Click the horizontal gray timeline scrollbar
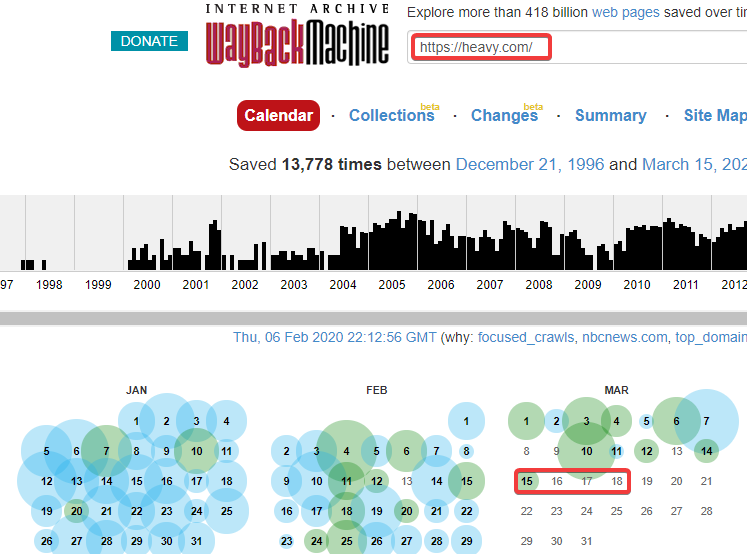Viewport: 747px width, 554px height. coord(374,319)
